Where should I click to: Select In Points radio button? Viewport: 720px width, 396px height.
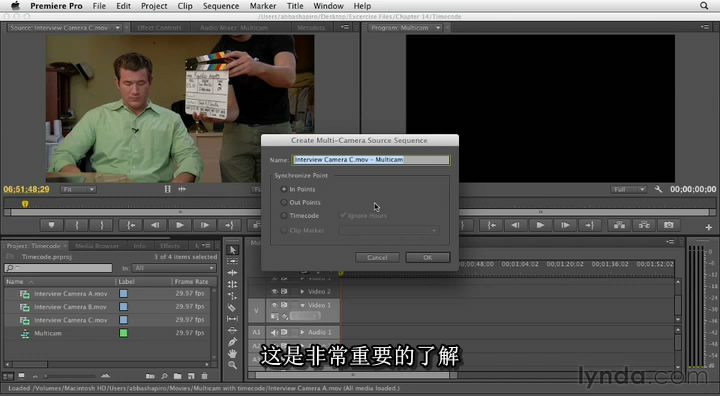click(x=284, y=189)
